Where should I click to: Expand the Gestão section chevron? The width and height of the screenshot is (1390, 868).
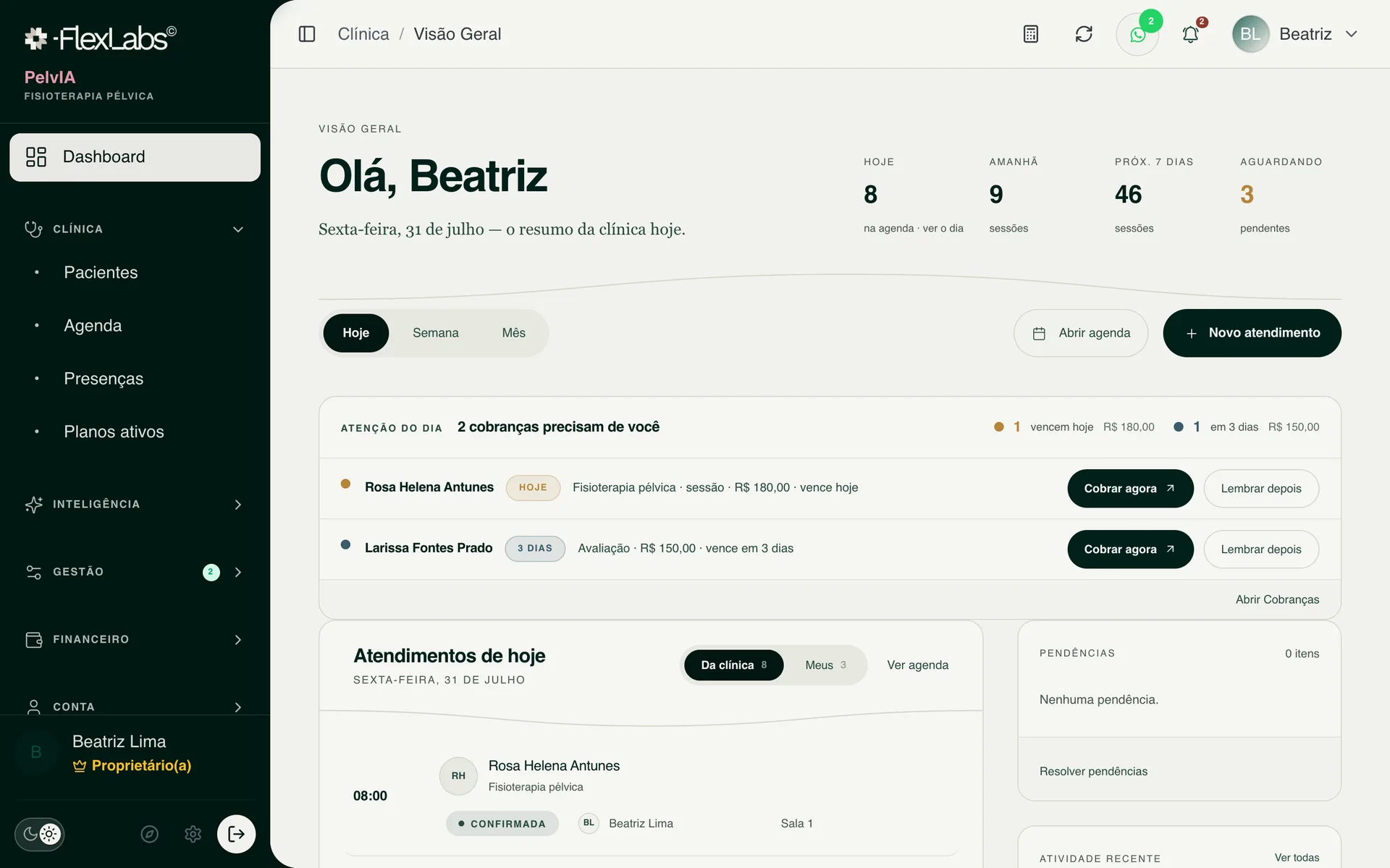pos(238,573)
